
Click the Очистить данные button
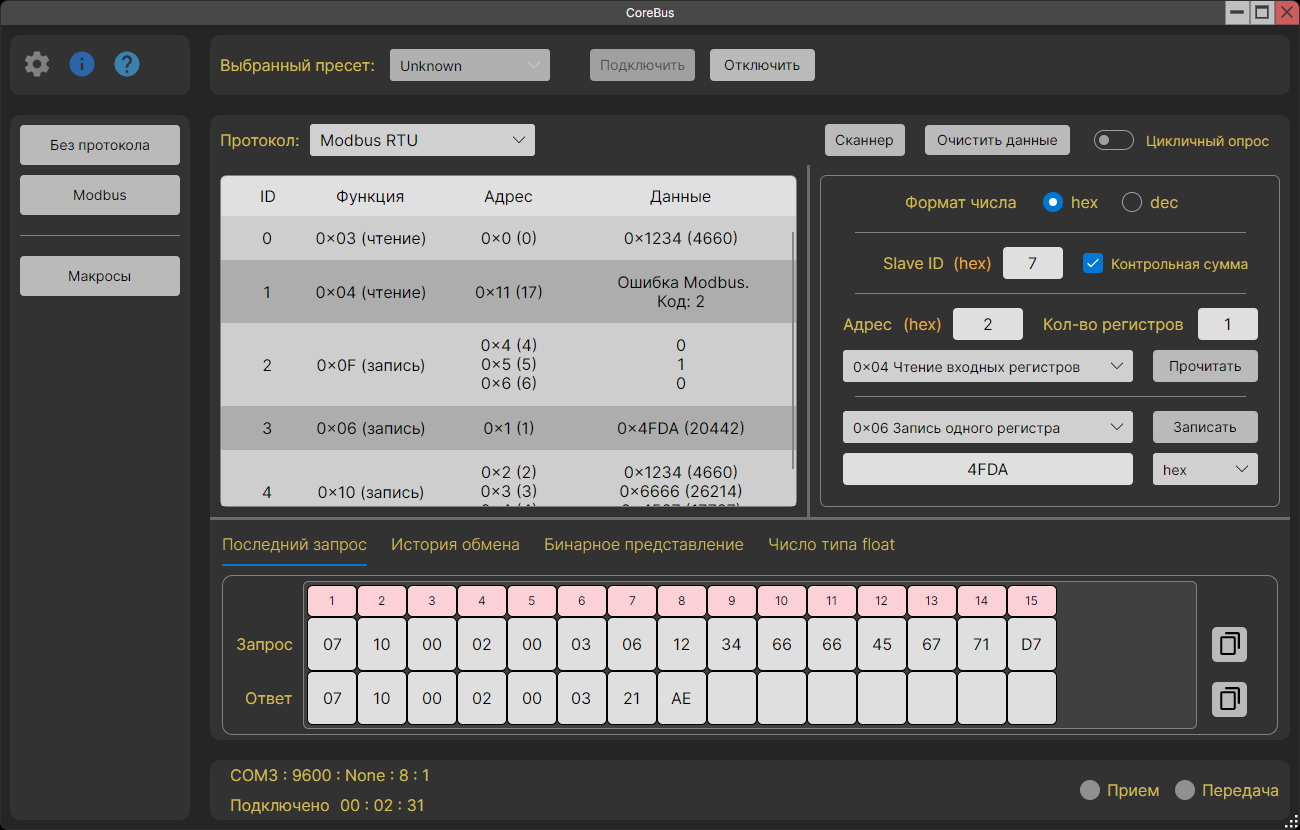pos(997,140)
